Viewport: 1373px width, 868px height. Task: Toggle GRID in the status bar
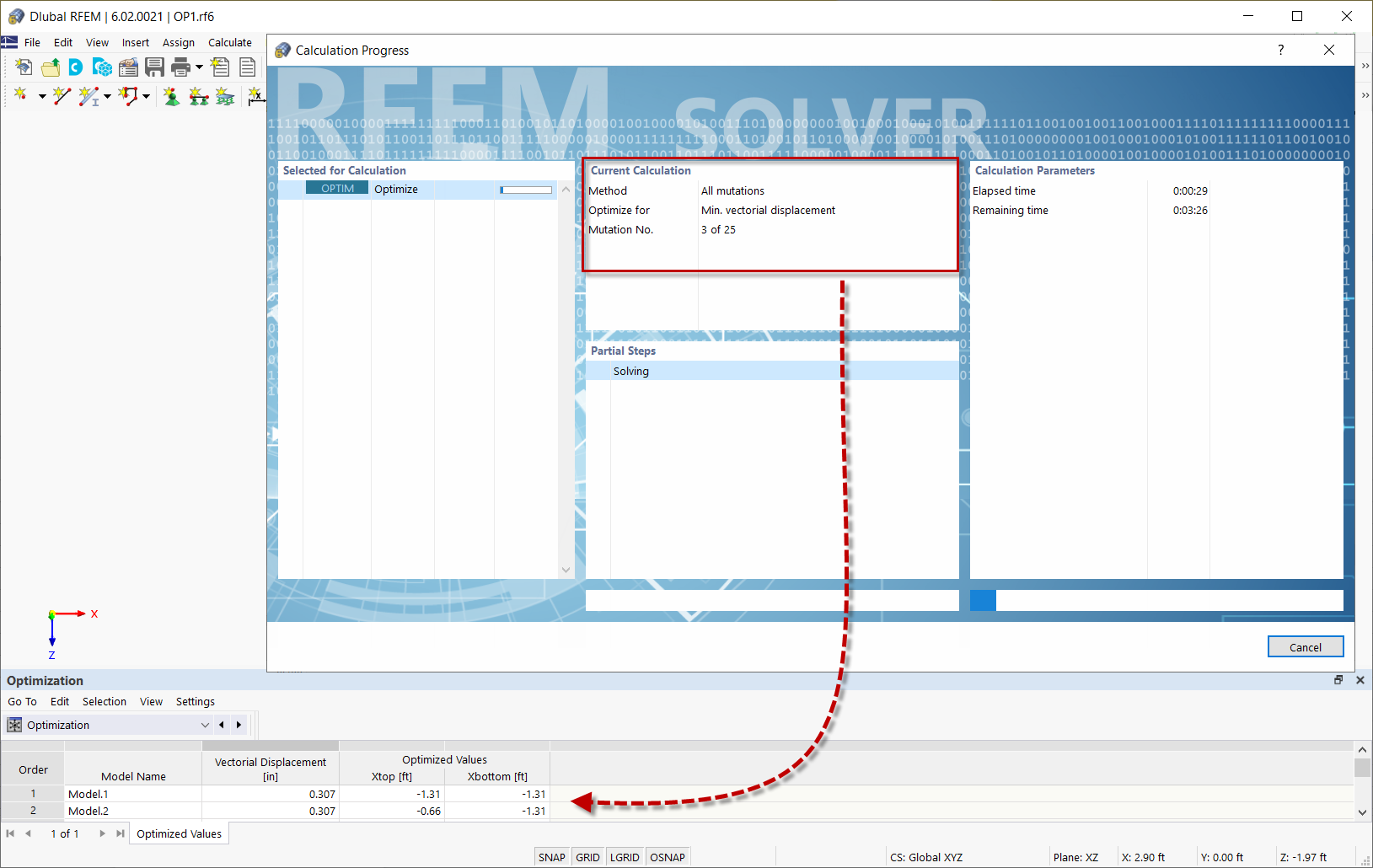[x=587, y=857]
